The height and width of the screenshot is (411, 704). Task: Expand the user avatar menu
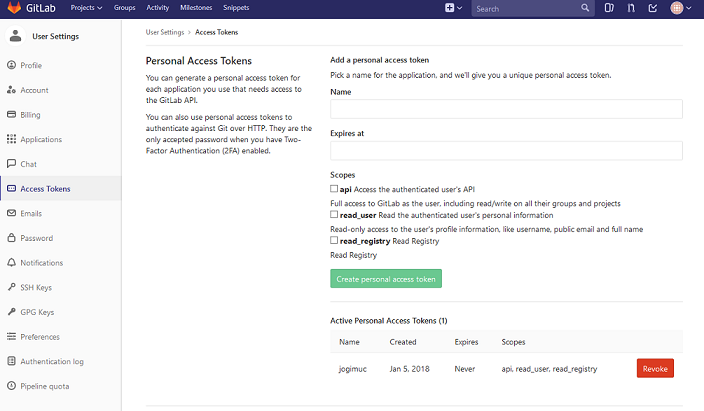[681, 8]
